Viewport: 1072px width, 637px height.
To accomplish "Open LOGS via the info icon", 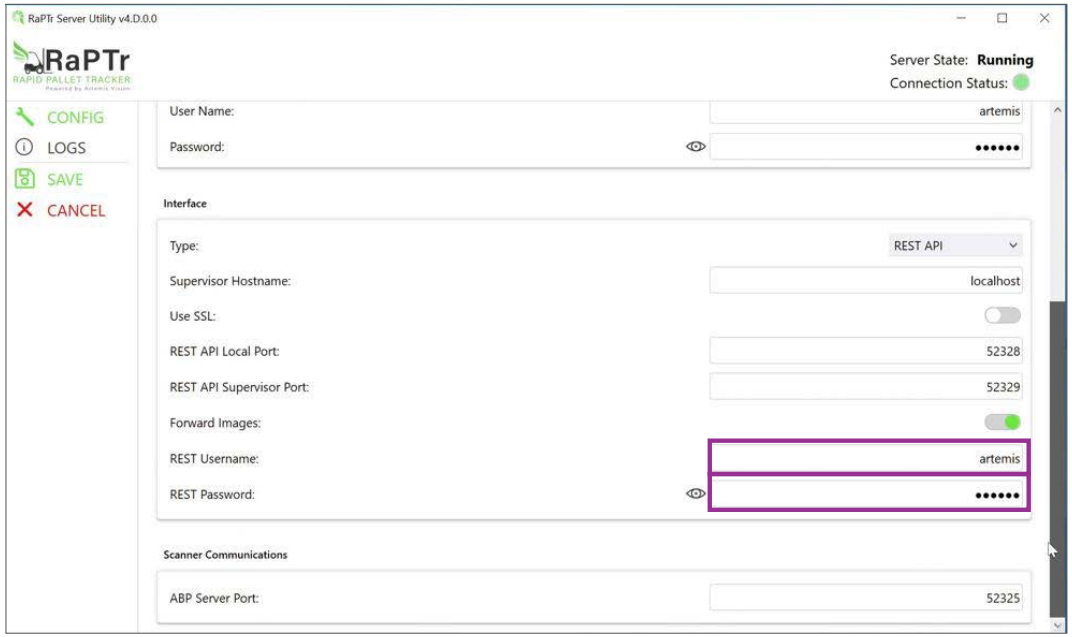I will coord(24,148).
